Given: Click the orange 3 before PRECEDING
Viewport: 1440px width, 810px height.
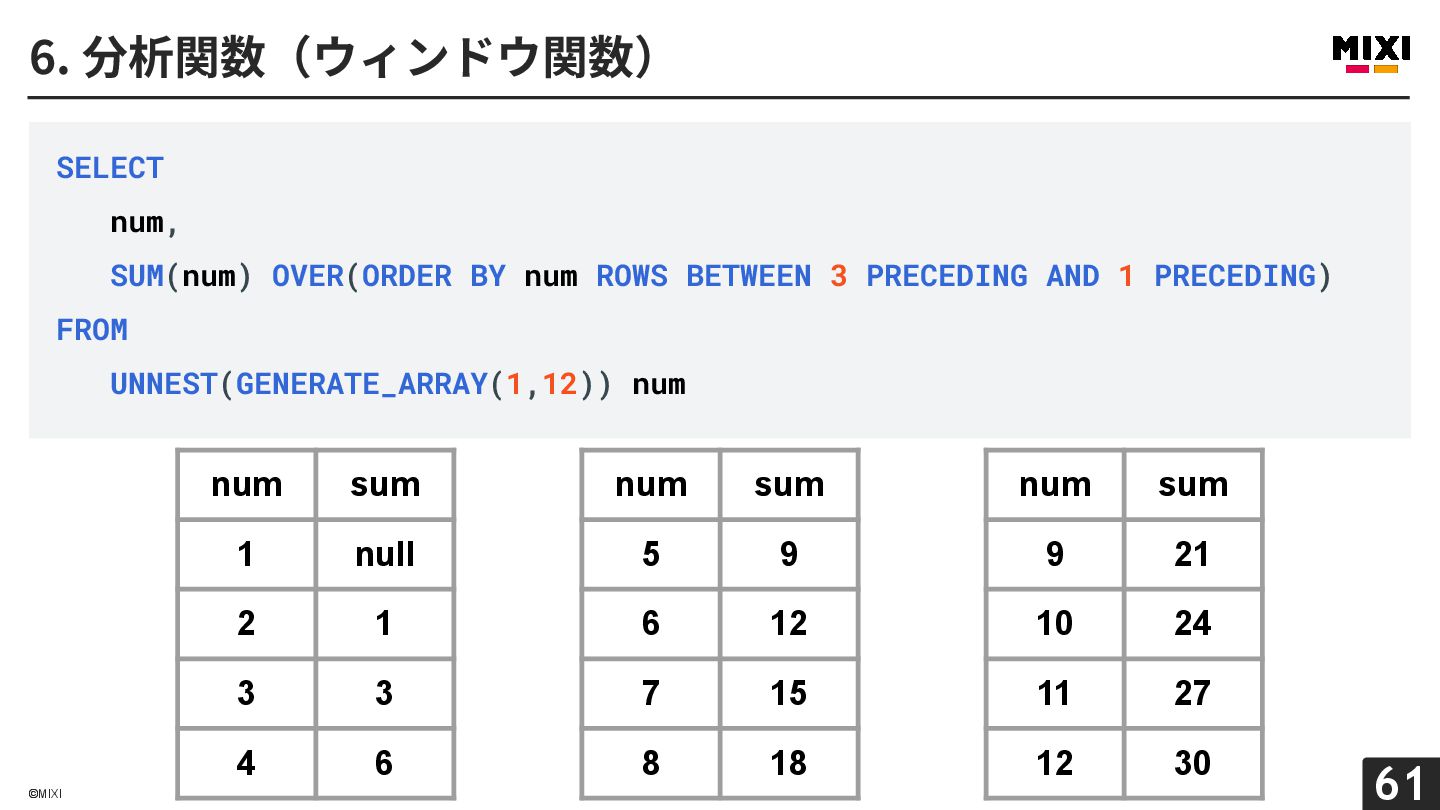Looking at the screenshot, I should 838,276.
